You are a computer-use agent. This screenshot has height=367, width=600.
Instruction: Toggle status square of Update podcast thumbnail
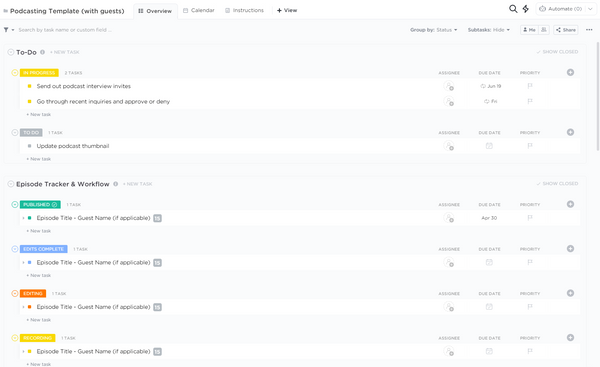pos(29,146)
